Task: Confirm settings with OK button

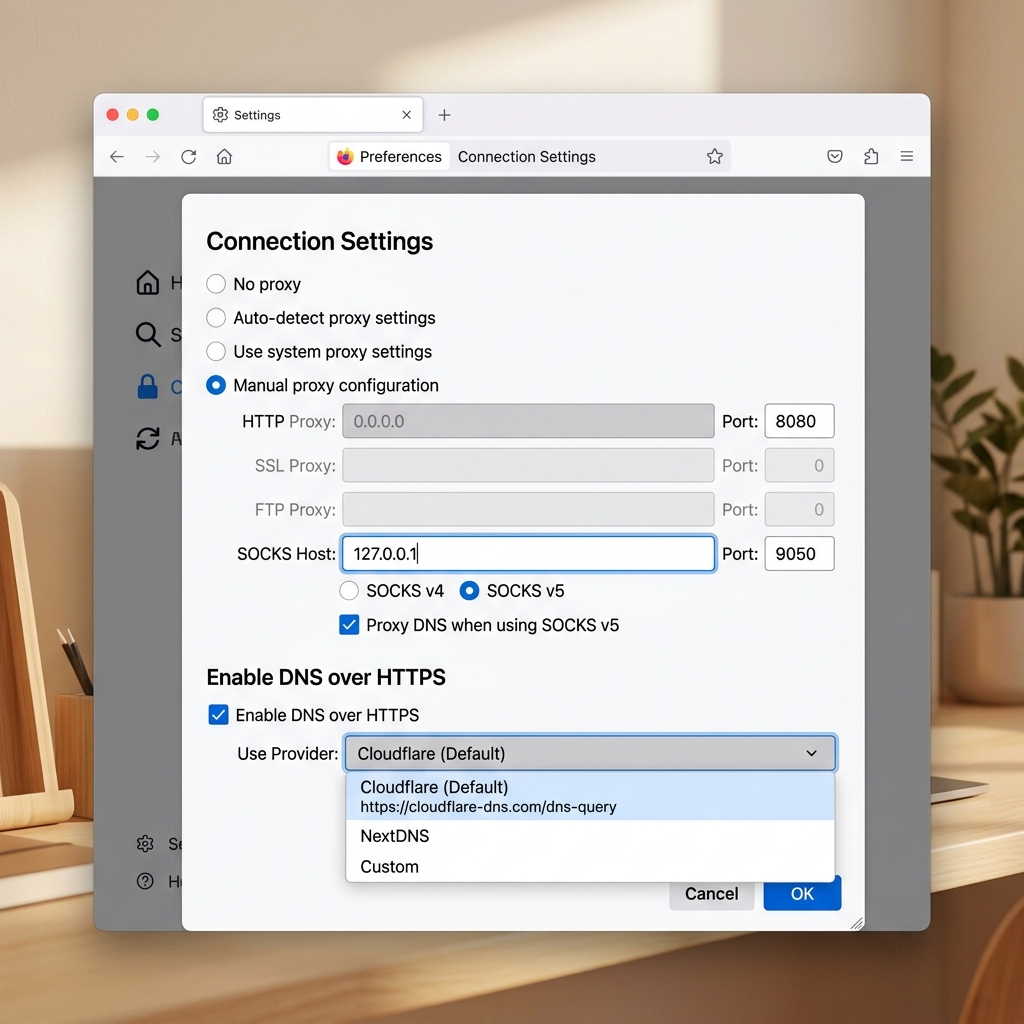Action: click(x=802, y=894)
